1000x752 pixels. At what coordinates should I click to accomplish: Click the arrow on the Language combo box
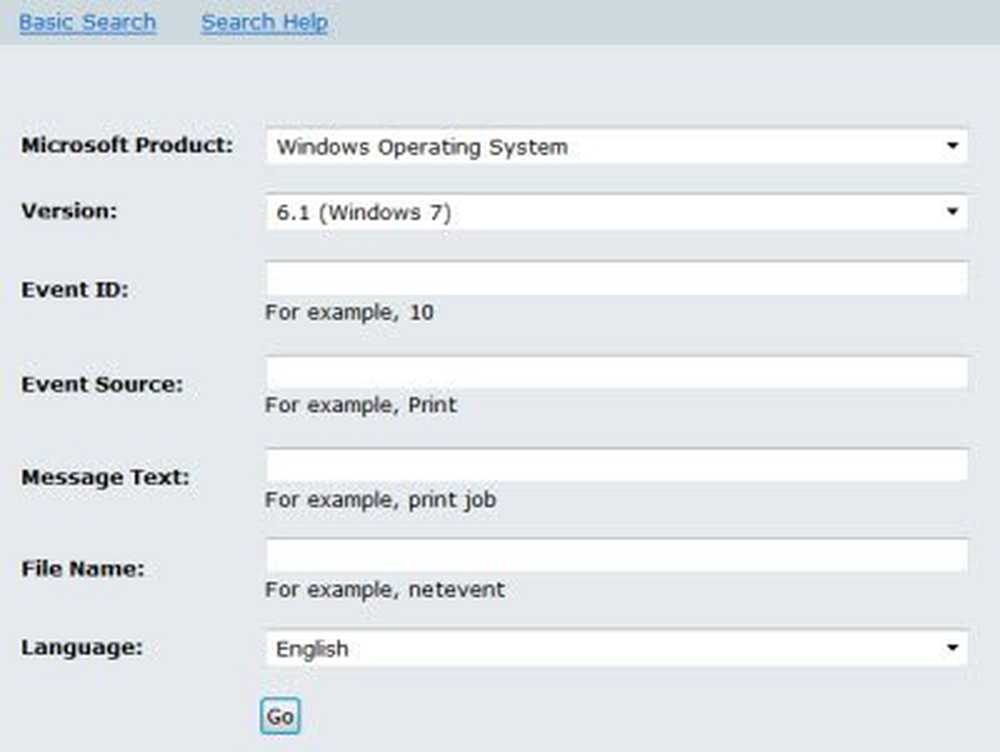click(952, 649)
